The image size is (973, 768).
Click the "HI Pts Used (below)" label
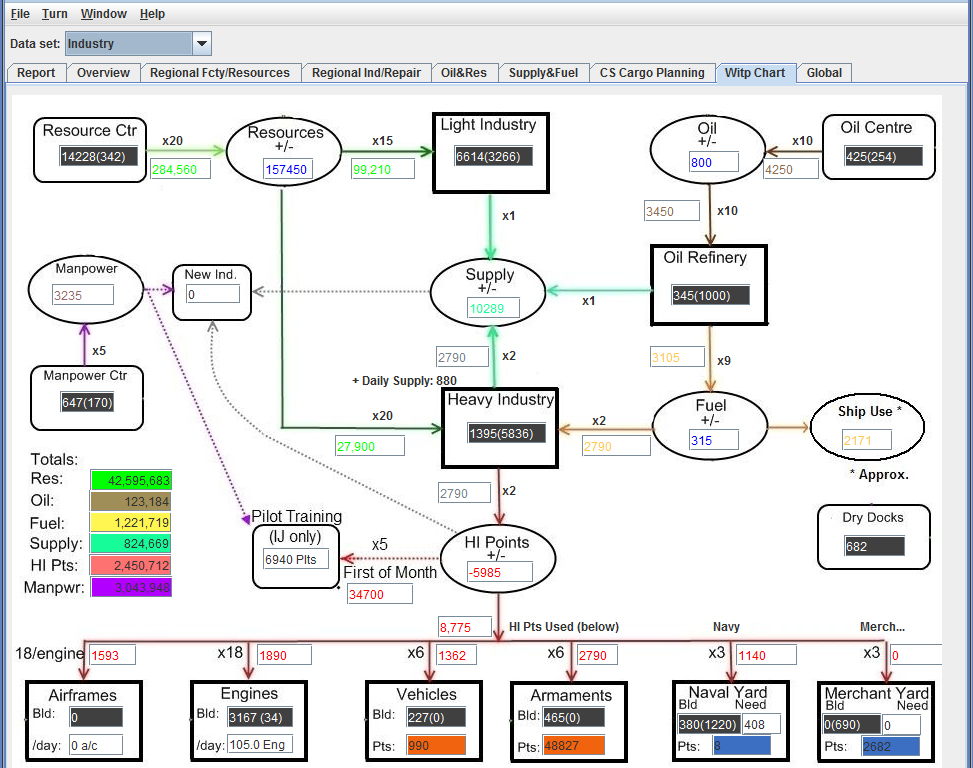[563, 627]
